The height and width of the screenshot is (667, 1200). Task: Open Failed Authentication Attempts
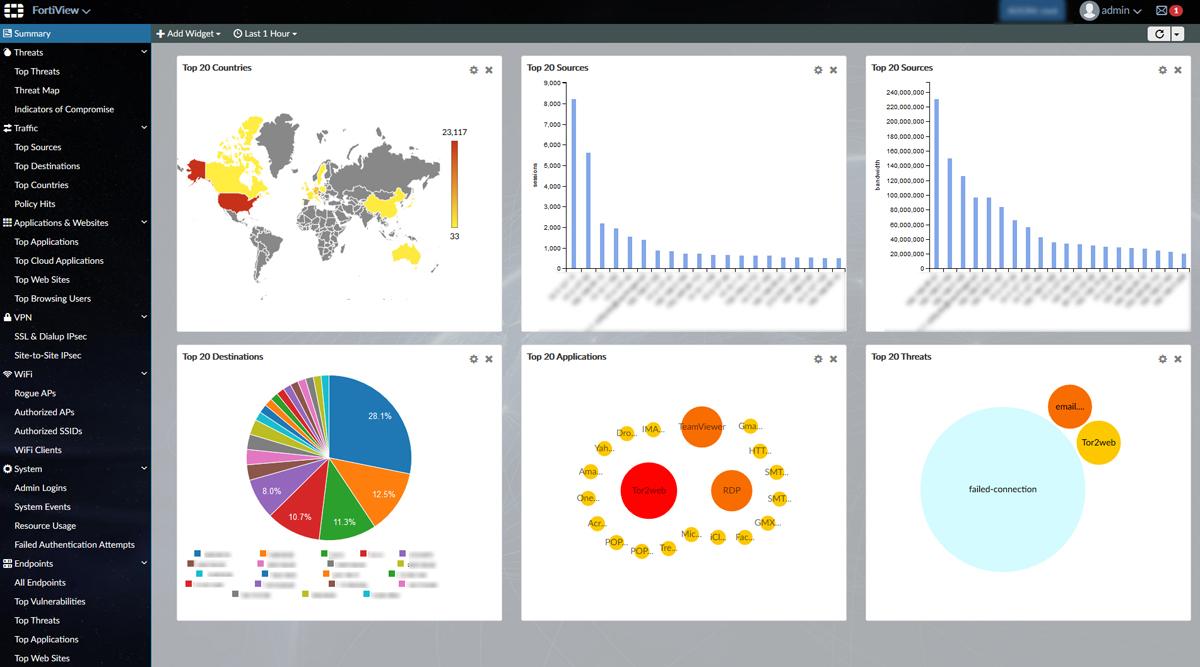tap(75, 545)
